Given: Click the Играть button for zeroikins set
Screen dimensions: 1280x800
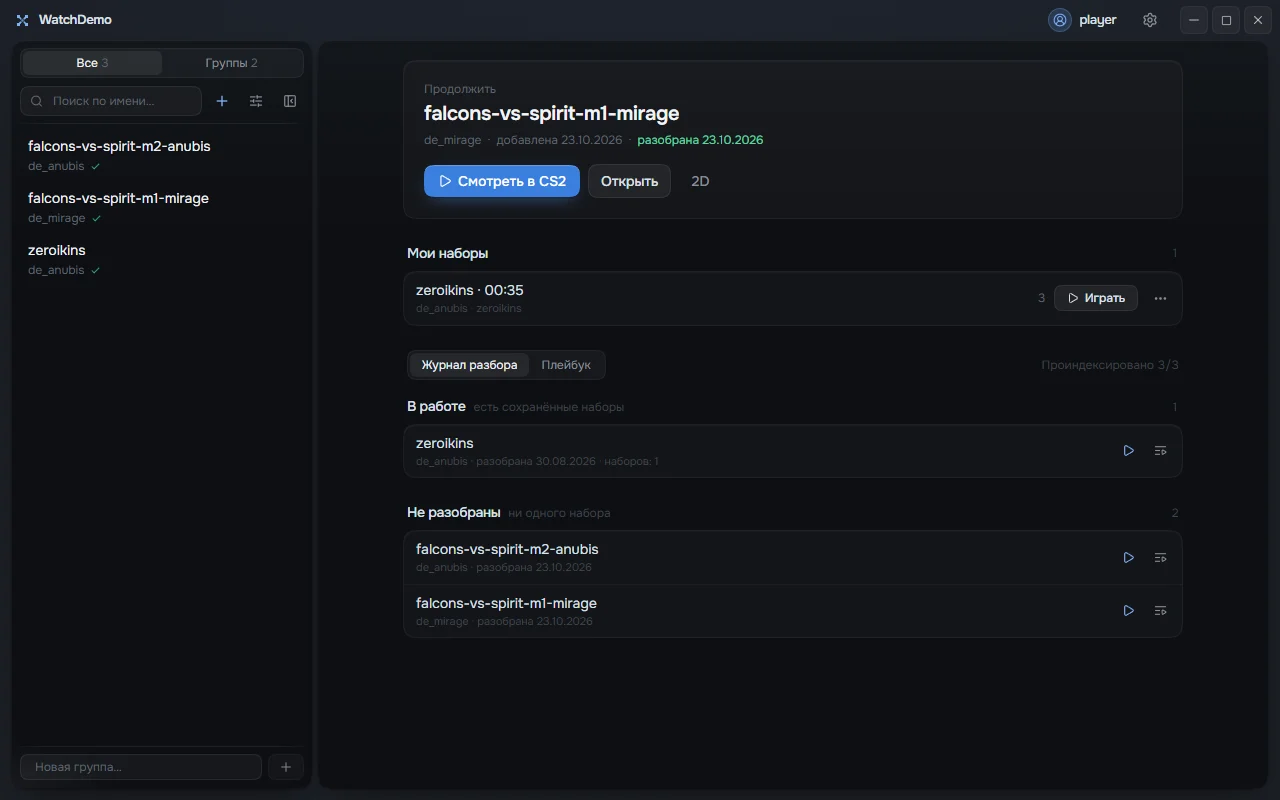Looking at the screenshot, I should click(x=1096, y=298).
